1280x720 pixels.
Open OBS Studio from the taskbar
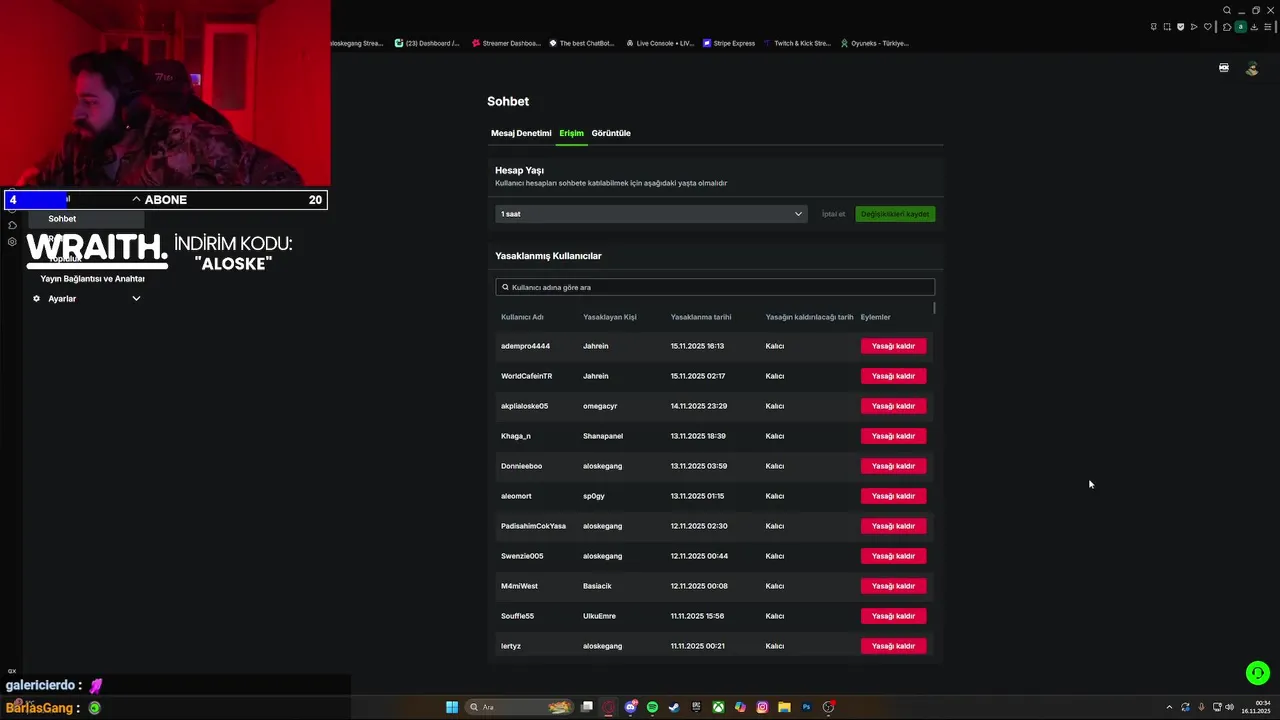tap(828, 707)
